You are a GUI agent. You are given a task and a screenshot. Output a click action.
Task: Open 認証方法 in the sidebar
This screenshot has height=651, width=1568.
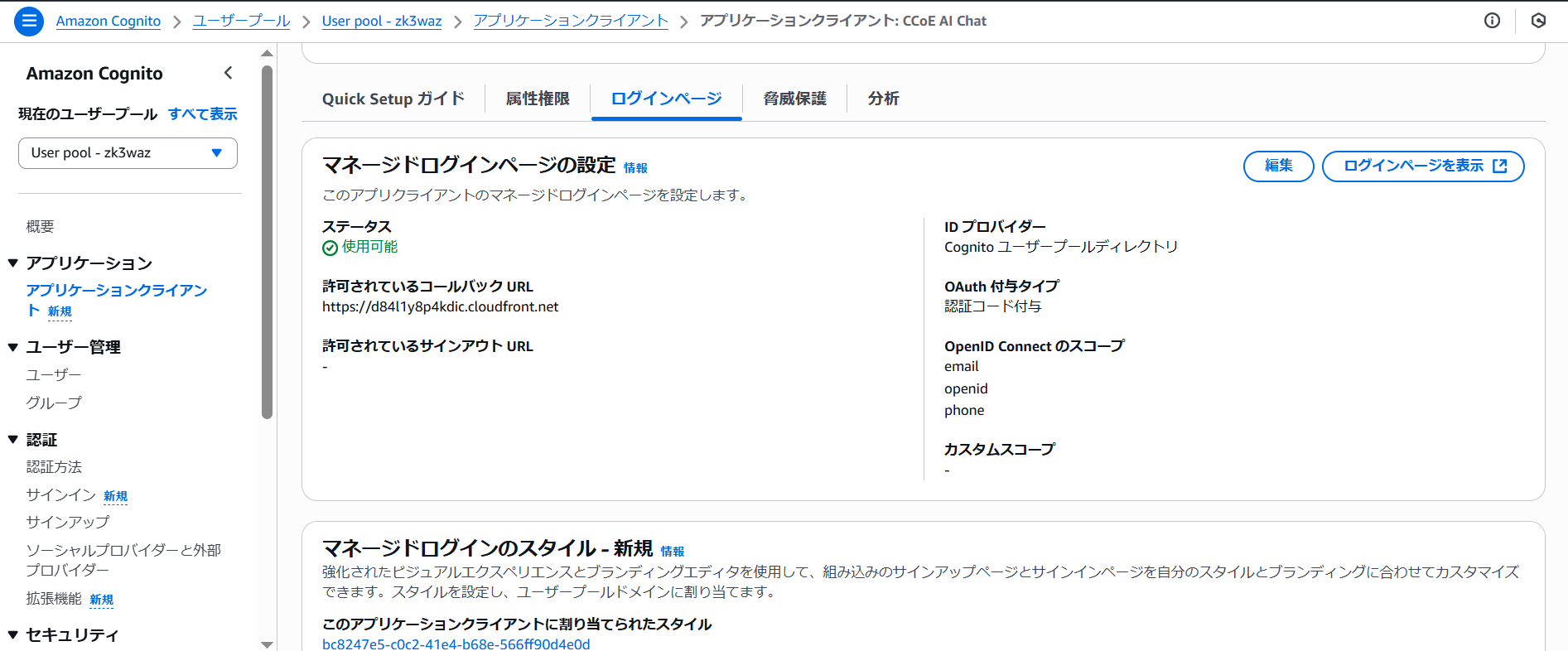click(54, 467)
